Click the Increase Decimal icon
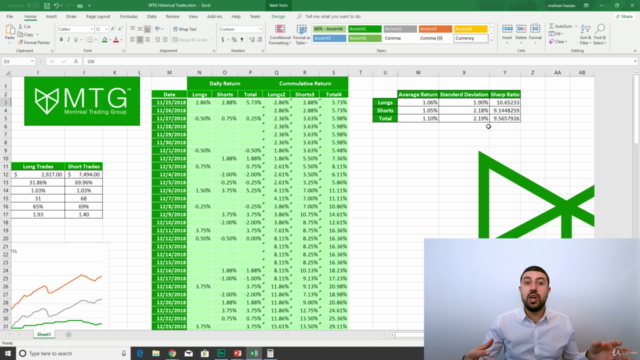Screen dimensions: 640x360 [x=252, y=40]
